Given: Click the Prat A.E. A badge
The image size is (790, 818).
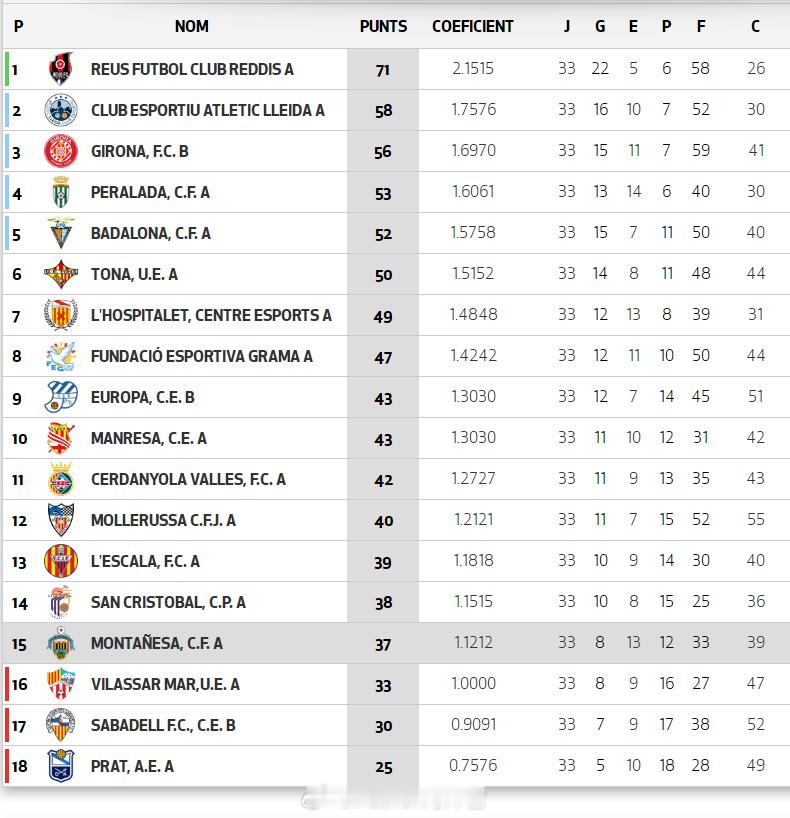Looking at the screenshot, I should click(61, 766).
